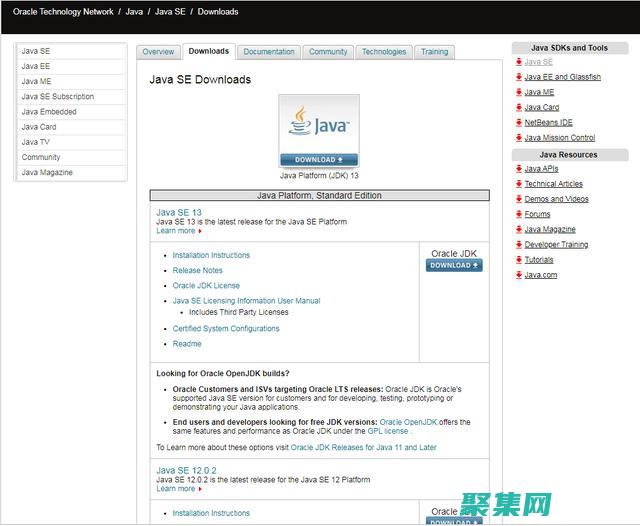The image size is (640, 526).
Task: Click the Oracle JDK Download button for Java SE 13
Action: tap(454, 265)
